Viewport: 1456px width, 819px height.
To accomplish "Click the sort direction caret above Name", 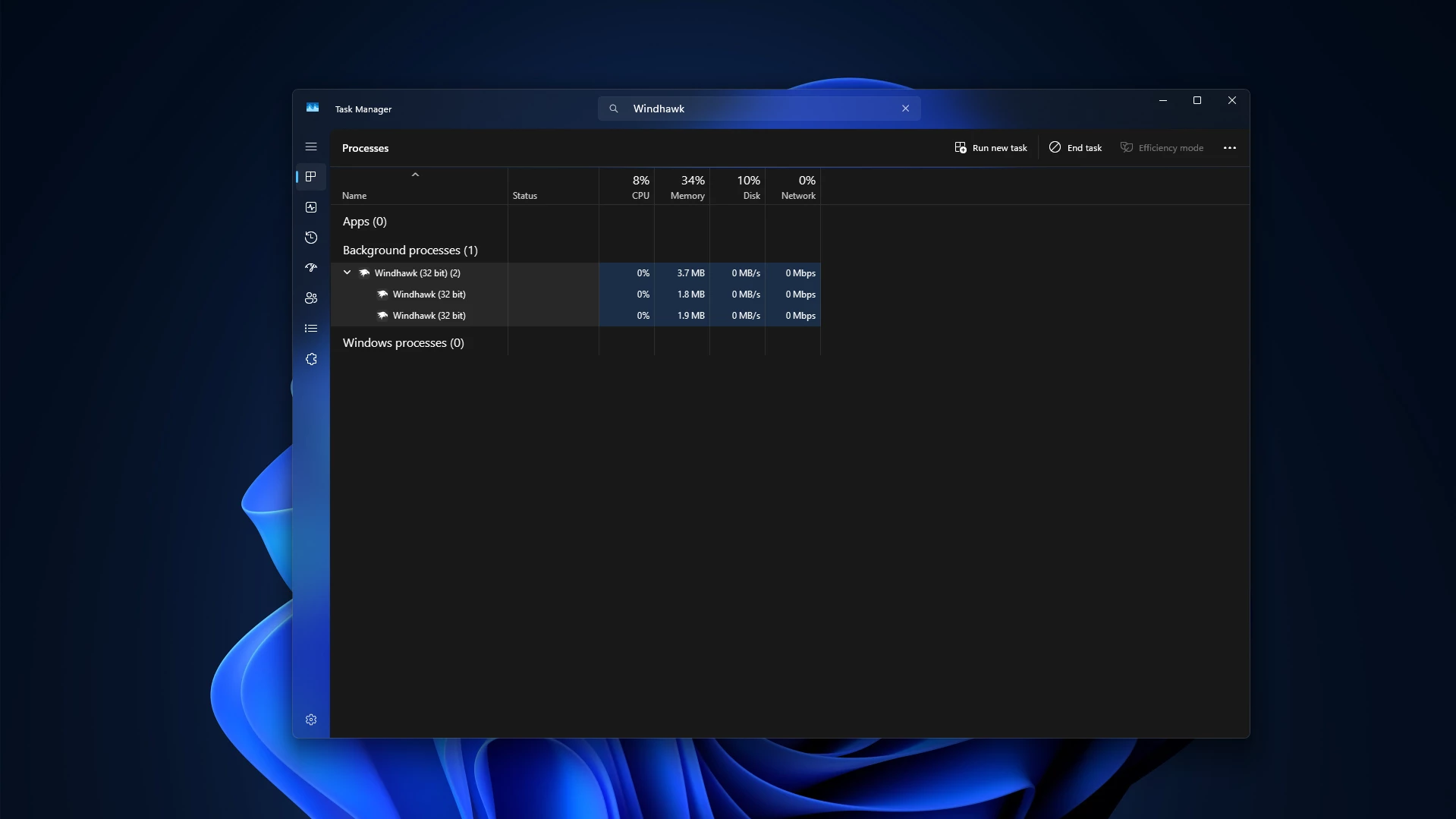I will (415, 175).
